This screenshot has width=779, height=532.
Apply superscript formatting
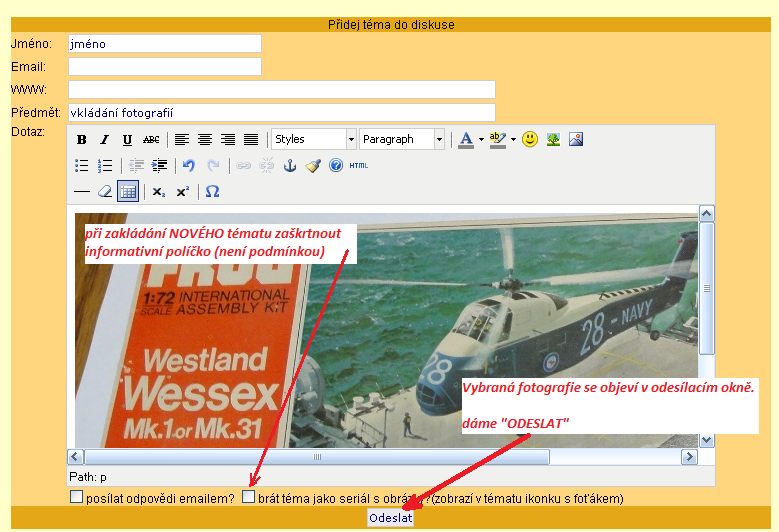(183, 192)
